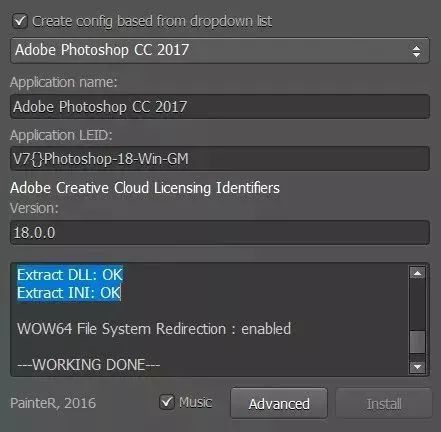Uncheck Create config based from dropdown list

tap(20, 22)
